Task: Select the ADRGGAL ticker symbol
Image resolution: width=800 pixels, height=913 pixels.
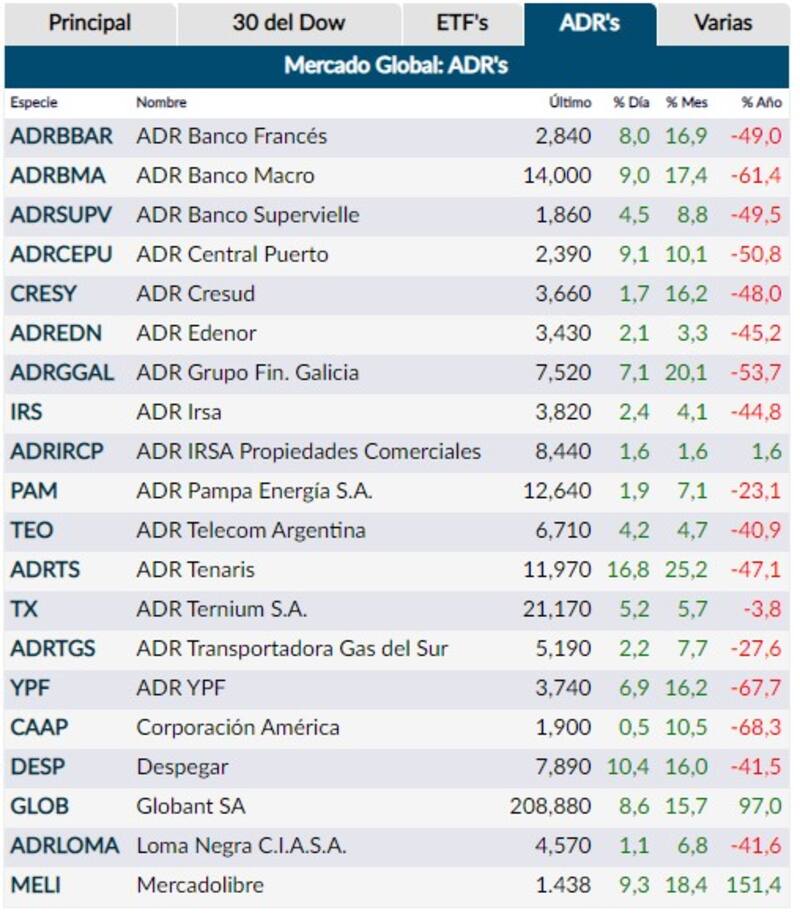Action: 62,373
